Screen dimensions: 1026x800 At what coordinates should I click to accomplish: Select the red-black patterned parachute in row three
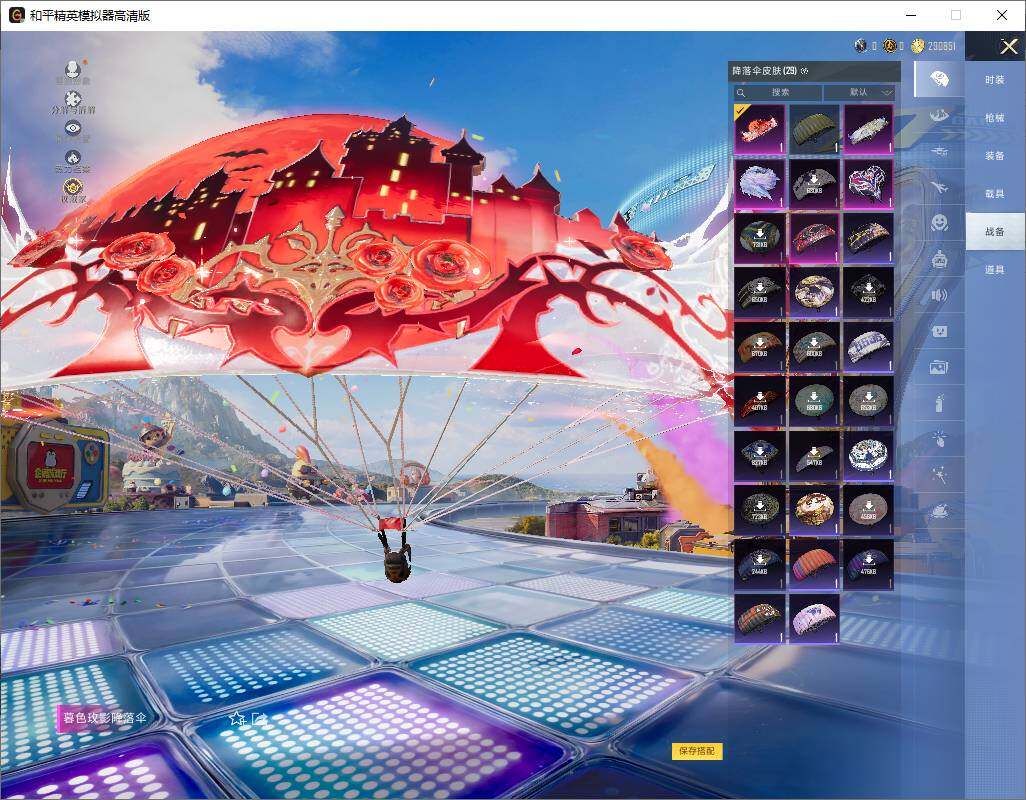point(813,238)
